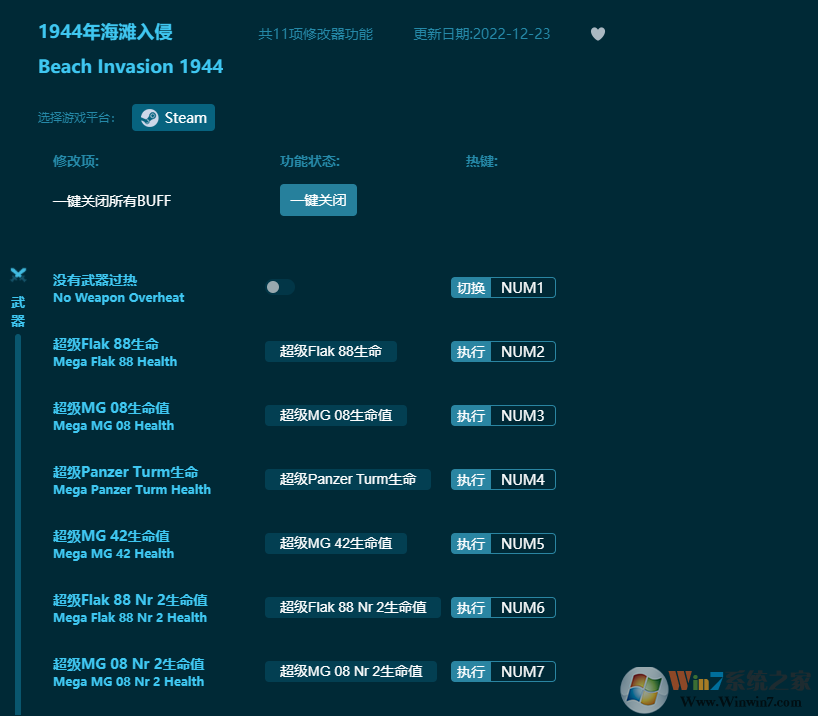Image resolution: width=818 pixels, height=716 pixels.
Task: Activate the 超级Flak 88生命 status button
Action: click(331, 351)
